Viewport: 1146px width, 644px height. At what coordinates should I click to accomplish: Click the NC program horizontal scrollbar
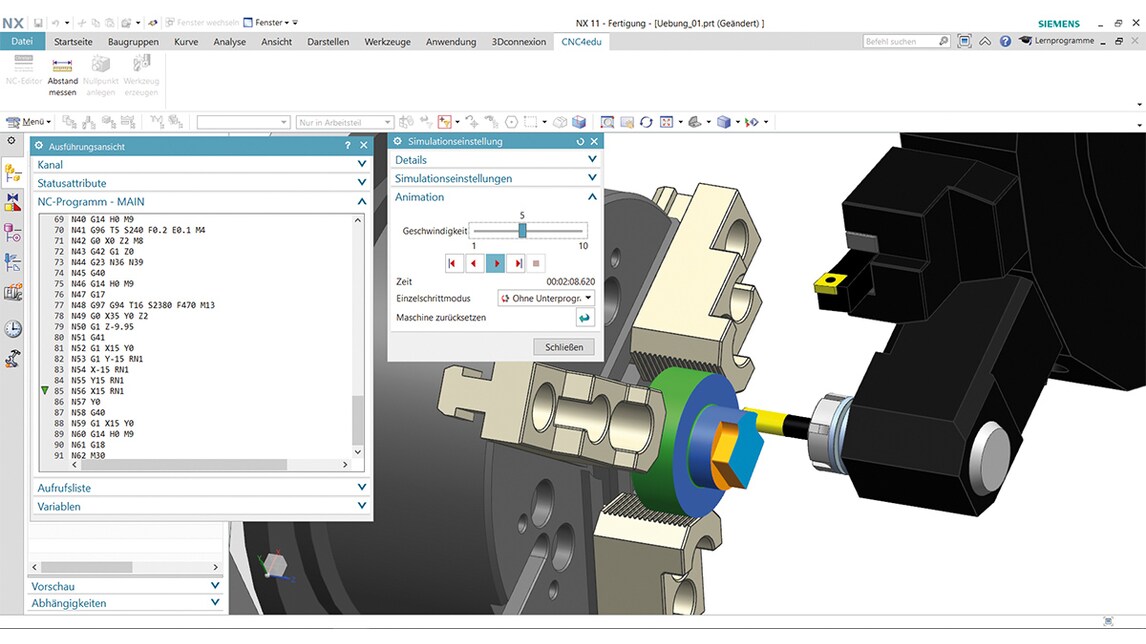183,465
